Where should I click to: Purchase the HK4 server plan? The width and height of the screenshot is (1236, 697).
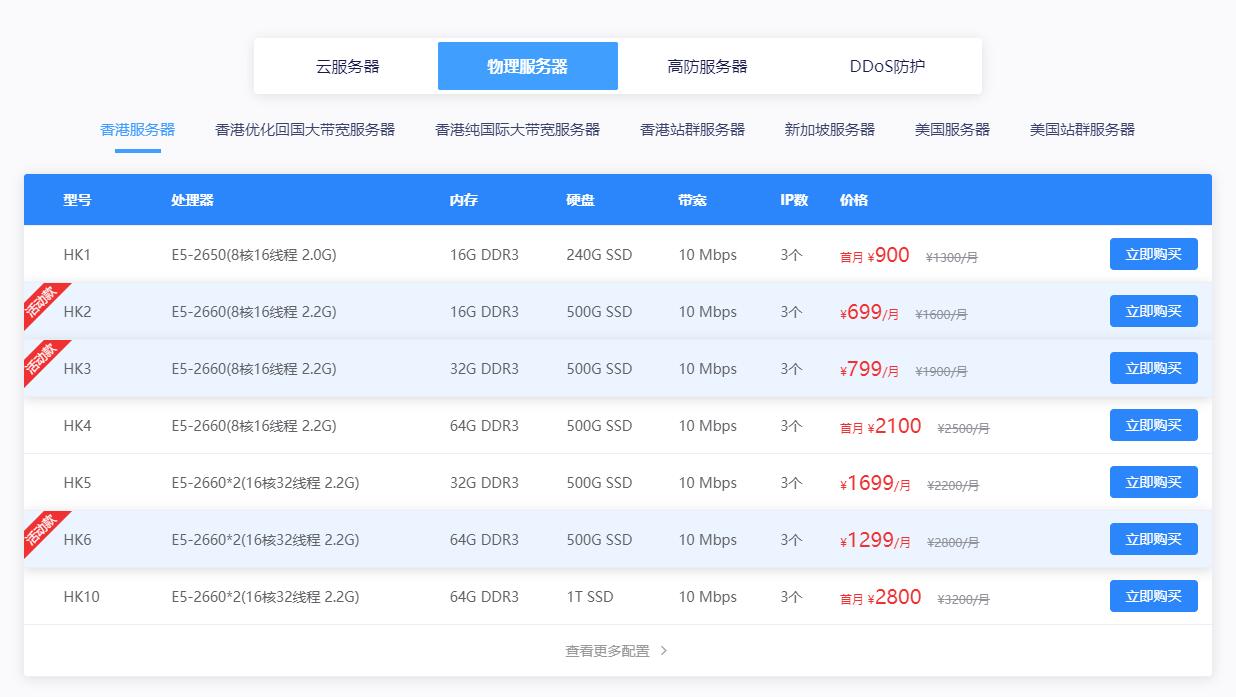[x=1153, y=425]
